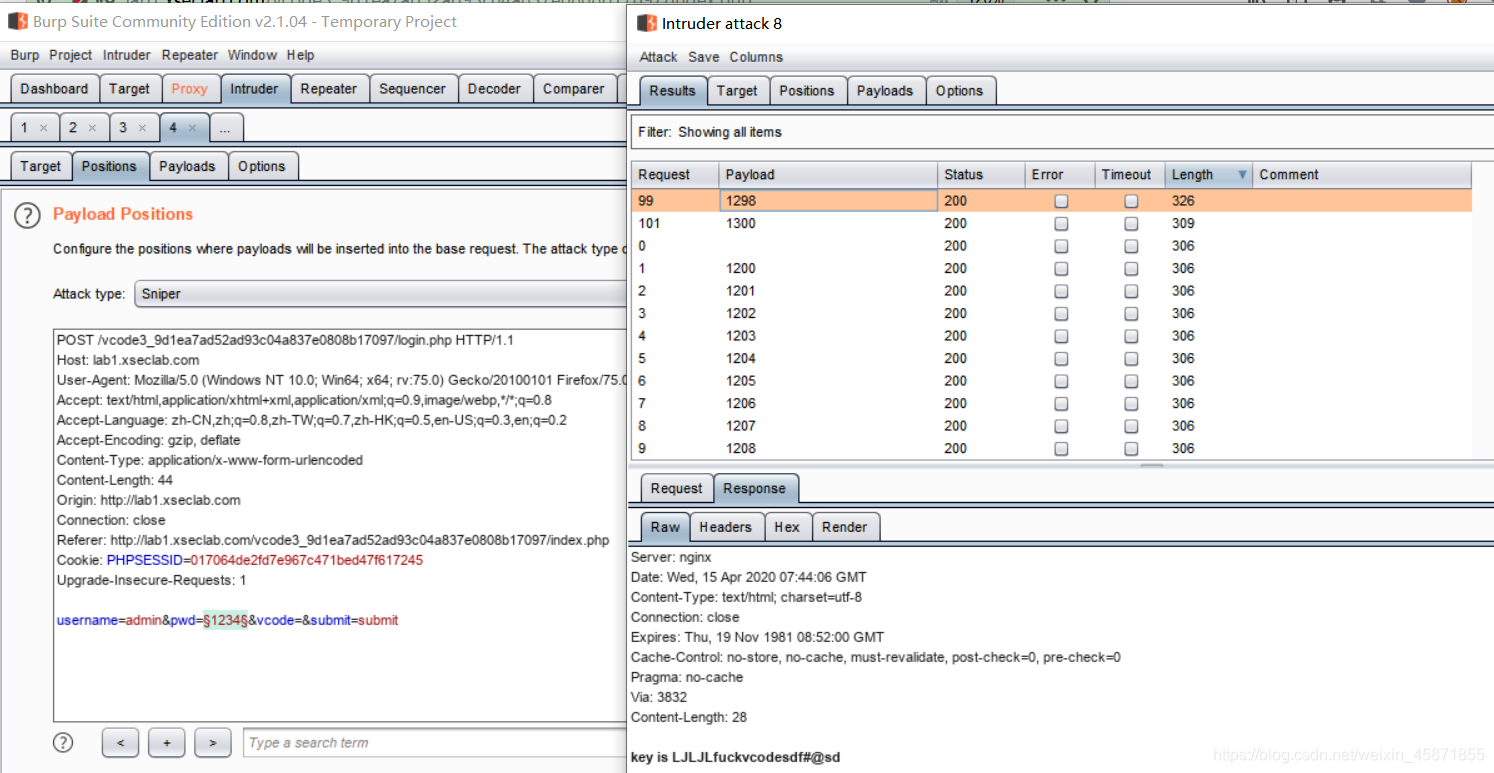Switch to the Comparer tab
Image resolution: width=1494 pixels, height=773 pixels.
pyautogui.click(x=573, y=89)
